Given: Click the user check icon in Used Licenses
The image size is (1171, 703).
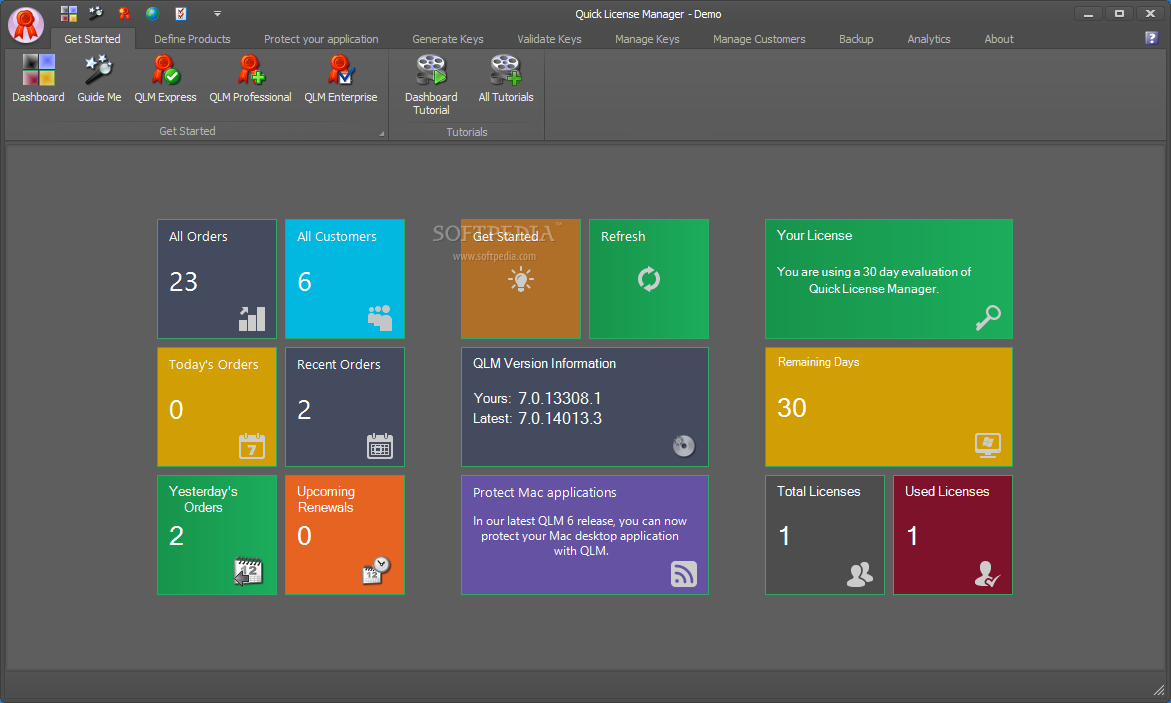Looking at the screenshot, I should click(987, 574).
